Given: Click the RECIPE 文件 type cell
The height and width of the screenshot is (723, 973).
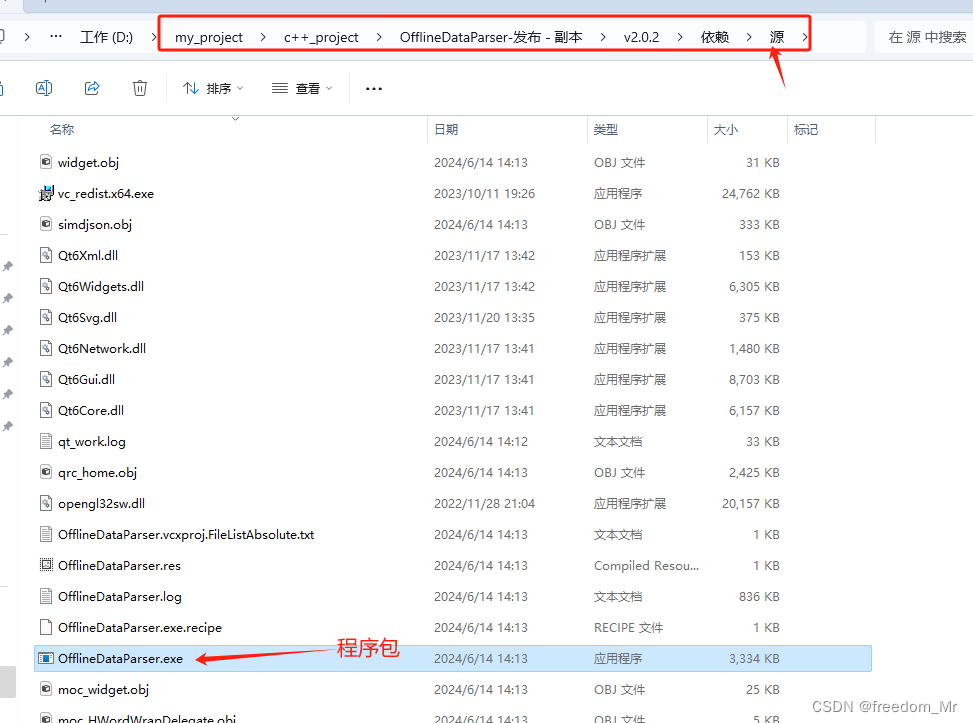Looking at the screenshot, I should (x=628, y=628).
